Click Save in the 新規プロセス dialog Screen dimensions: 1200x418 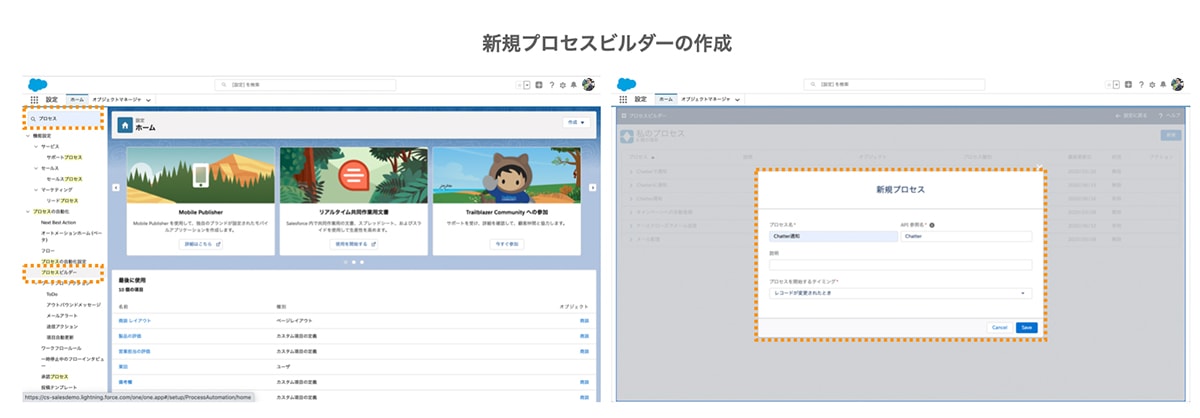(1025, 327)
